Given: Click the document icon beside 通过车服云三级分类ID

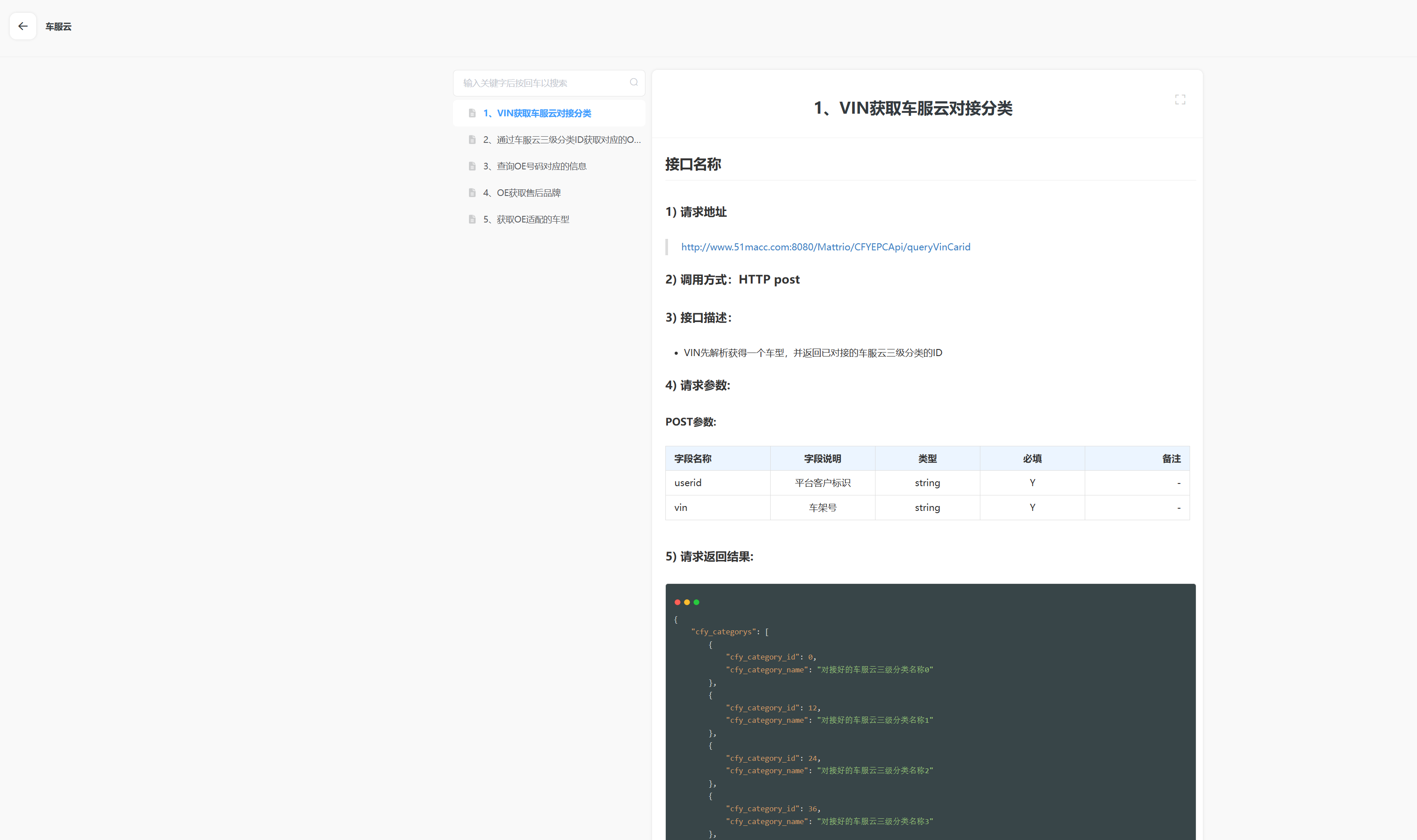Looking at the screenshot, I should pyautogui.click(x=472, y=140).
